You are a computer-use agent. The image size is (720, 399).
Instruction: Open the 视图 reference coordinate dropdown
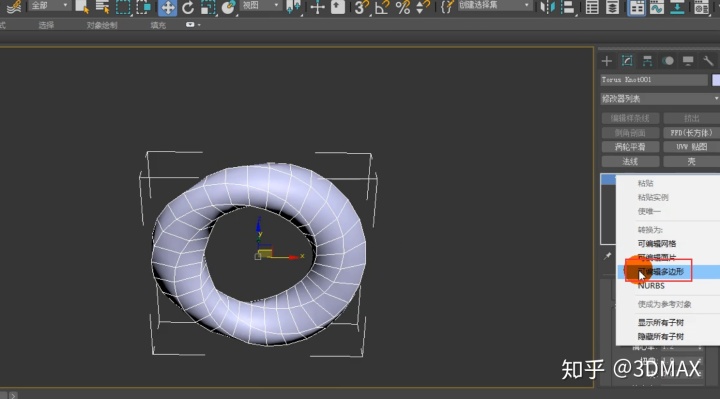260,6
